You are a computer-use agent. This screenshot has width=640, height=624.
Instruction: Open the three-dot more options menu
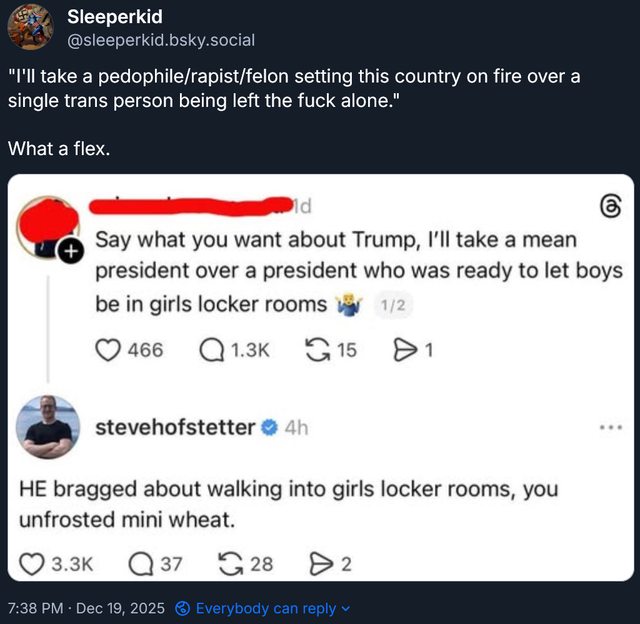pos(611,428)
